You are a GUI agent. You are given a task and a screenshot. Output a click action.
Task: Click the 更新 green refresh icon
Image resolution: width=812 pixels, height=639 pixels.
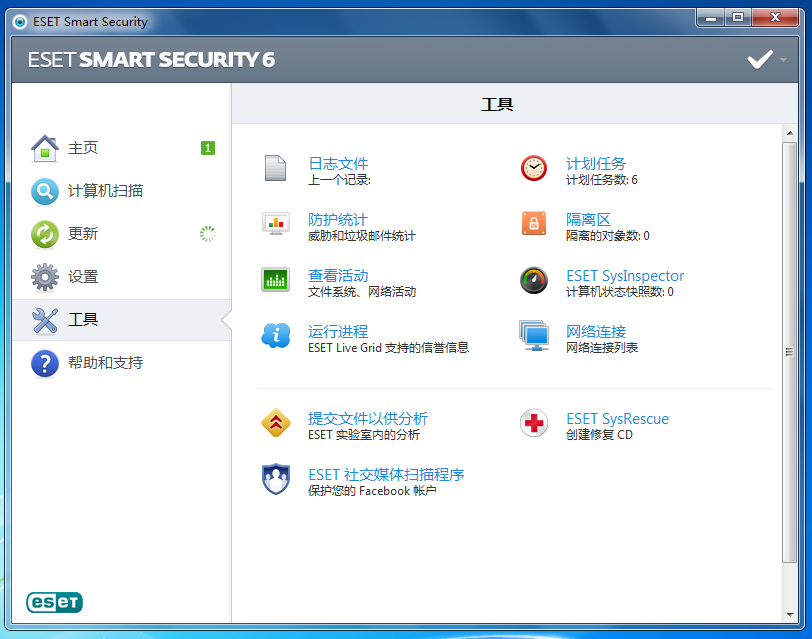45,234
